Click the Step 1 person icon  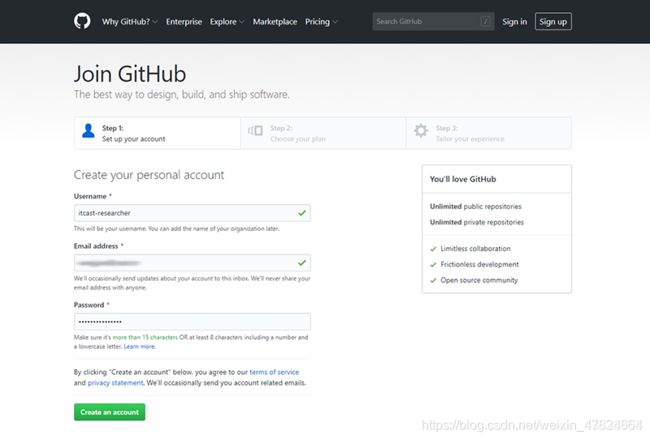click(88, 131)
